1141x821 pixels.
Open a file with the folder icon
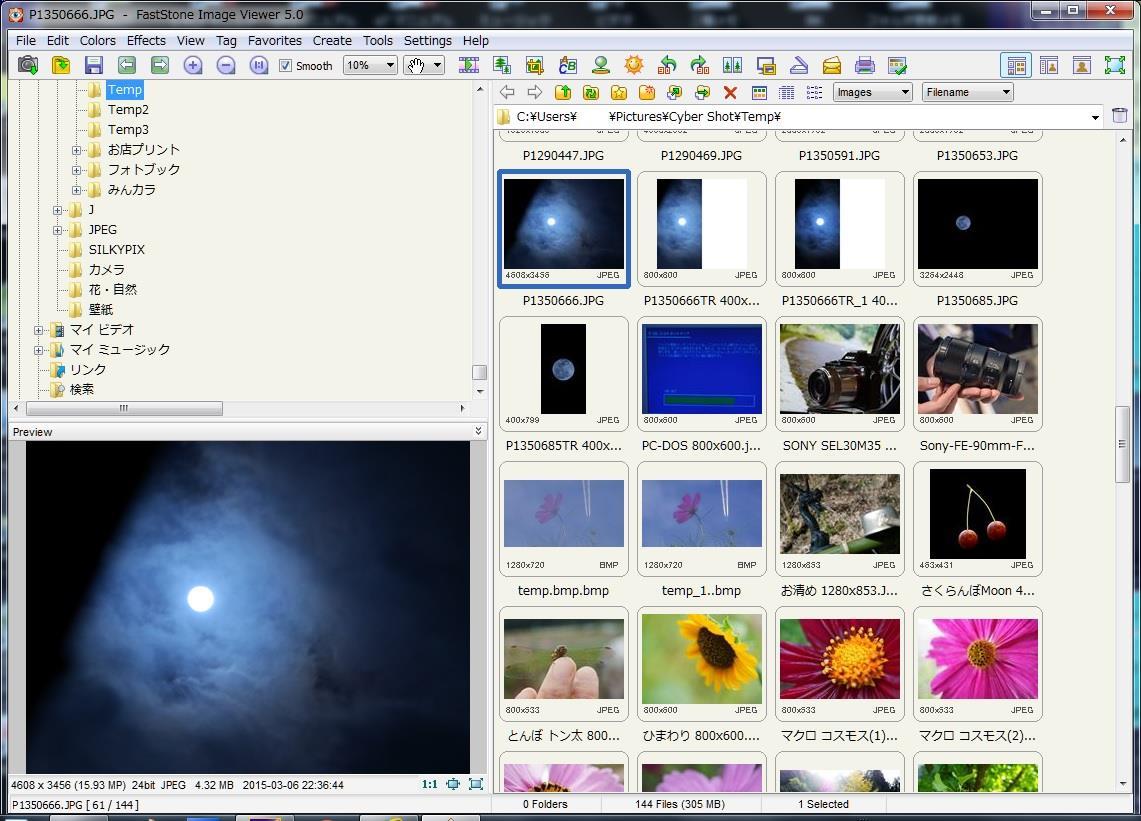click(61, 66)
